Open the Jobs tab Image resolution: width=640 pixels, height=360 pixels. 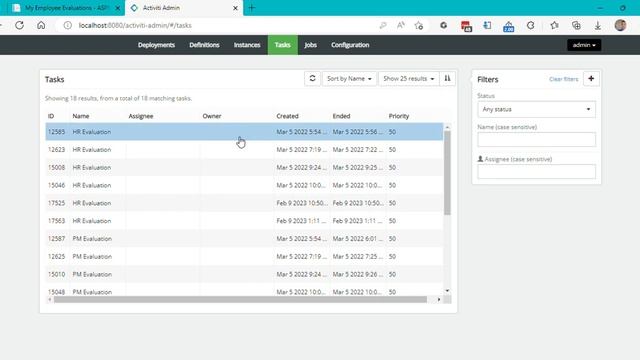(x=310, y=45)
